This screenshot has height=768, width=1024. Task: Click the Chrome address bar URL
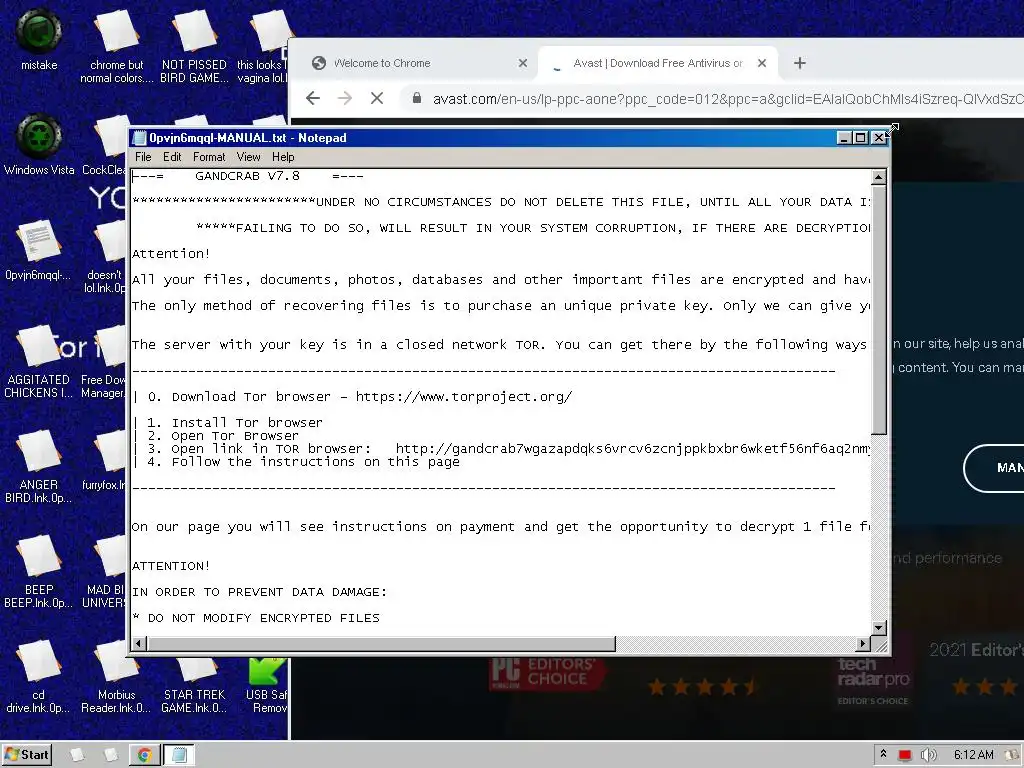(x=728, y=99)
